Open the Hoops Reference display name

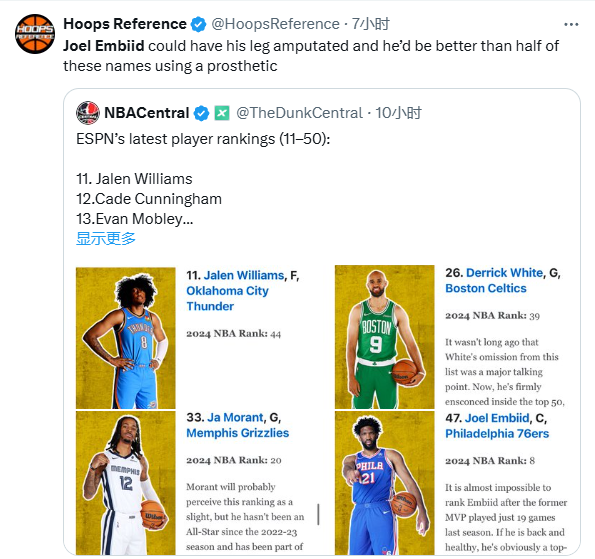tap(125, 24)
